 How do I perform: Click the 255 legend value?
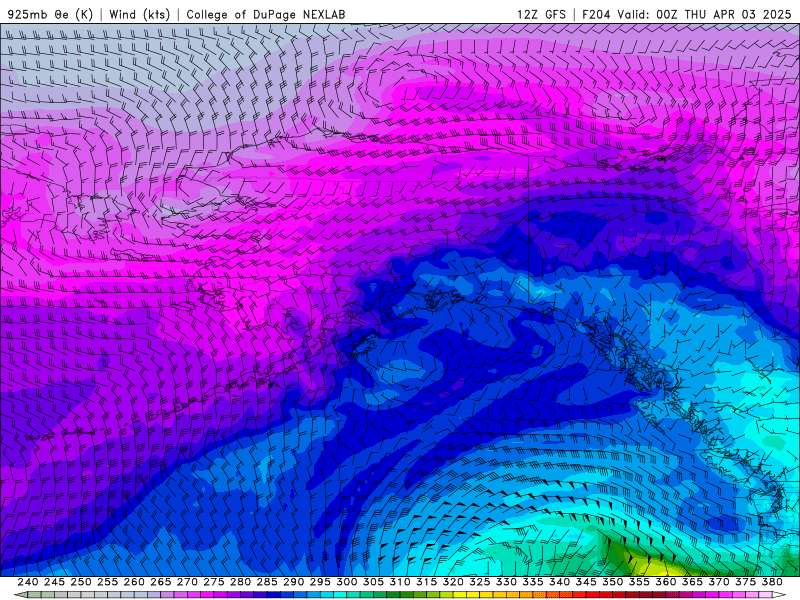pos(107,582)
